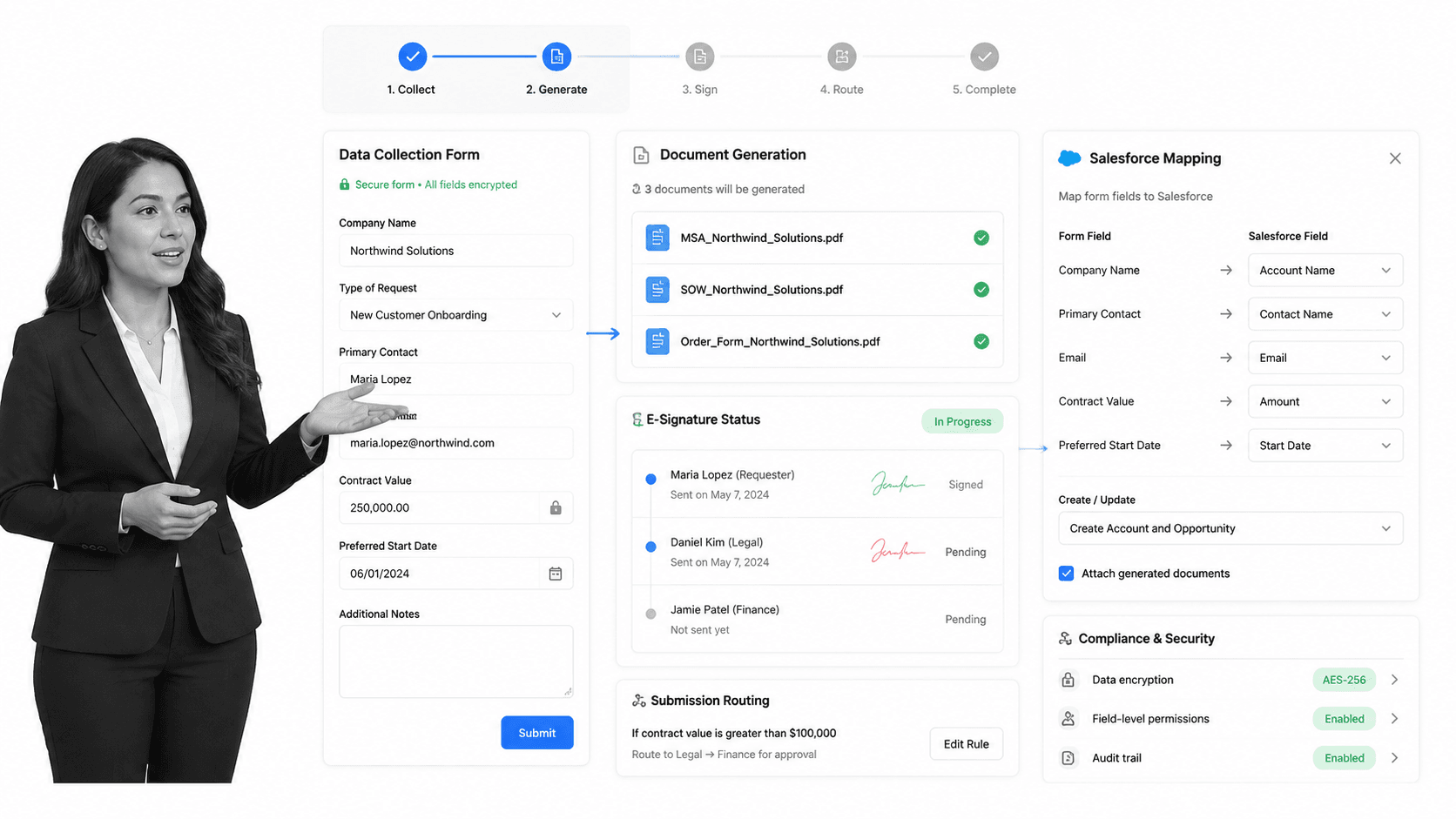Click the Company Name input field
This screenshot has height=819, width=1456.
pos(455,251)
